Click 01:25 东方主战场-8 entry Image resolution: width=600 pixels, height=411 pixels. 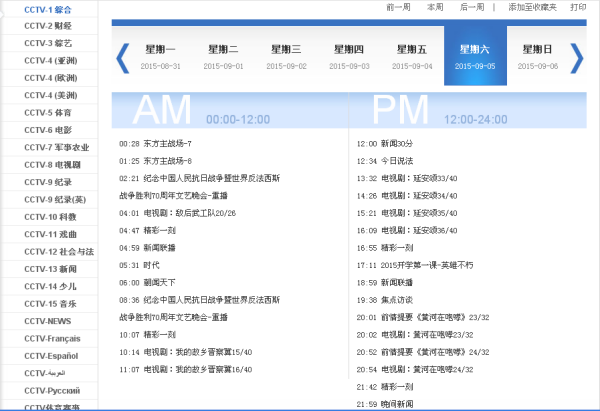(x=155, y=161)
